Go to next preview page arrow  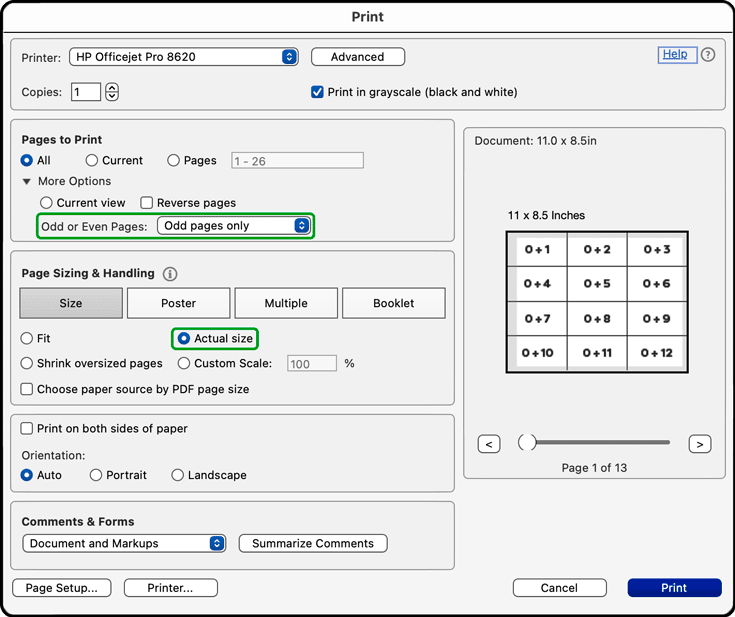coord(700,444)
